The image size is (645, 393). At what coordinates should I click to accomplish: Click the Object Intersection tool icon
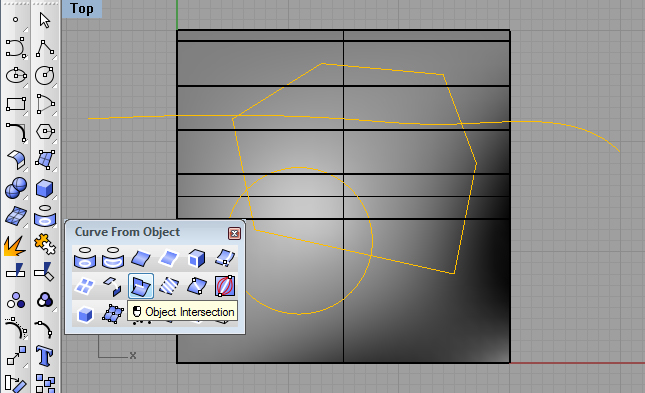[x=141, y=286]
